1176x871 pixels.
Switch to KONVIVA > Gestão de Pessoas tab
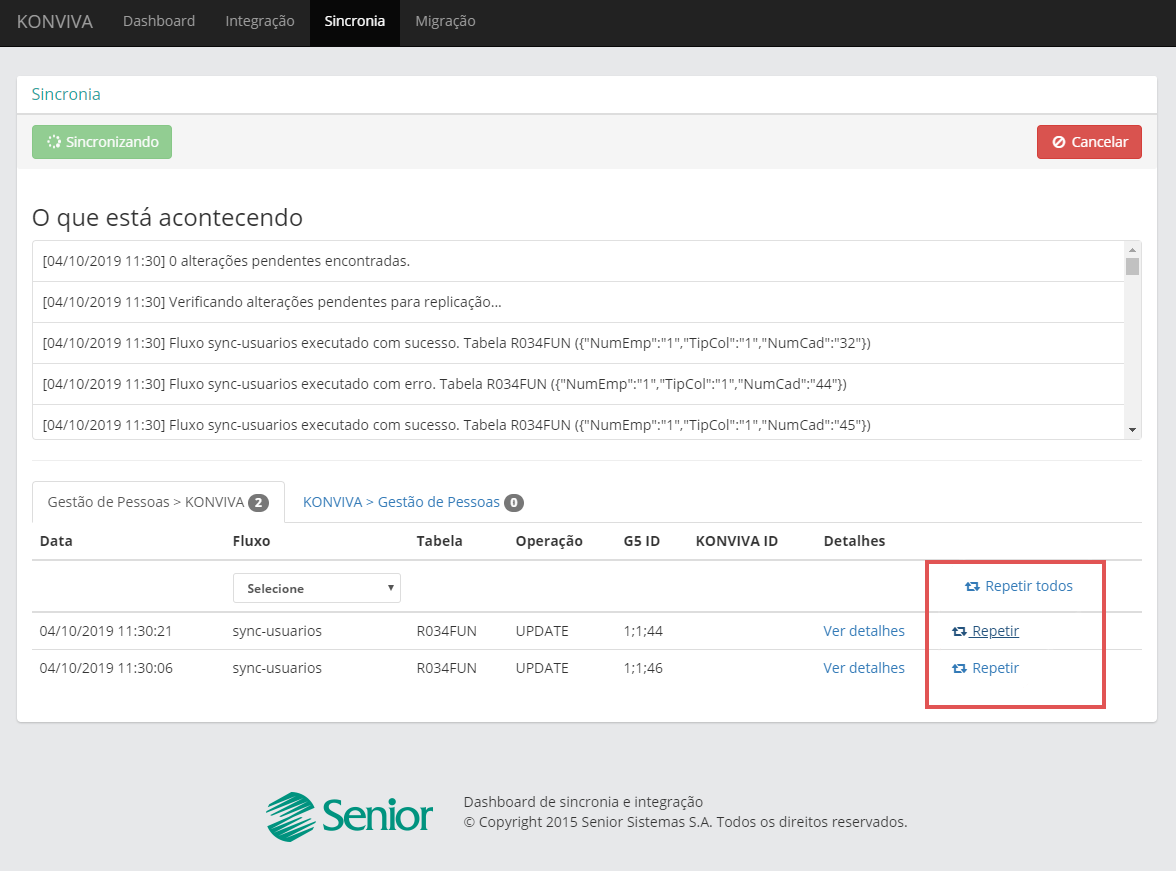(x=413, y=502)
